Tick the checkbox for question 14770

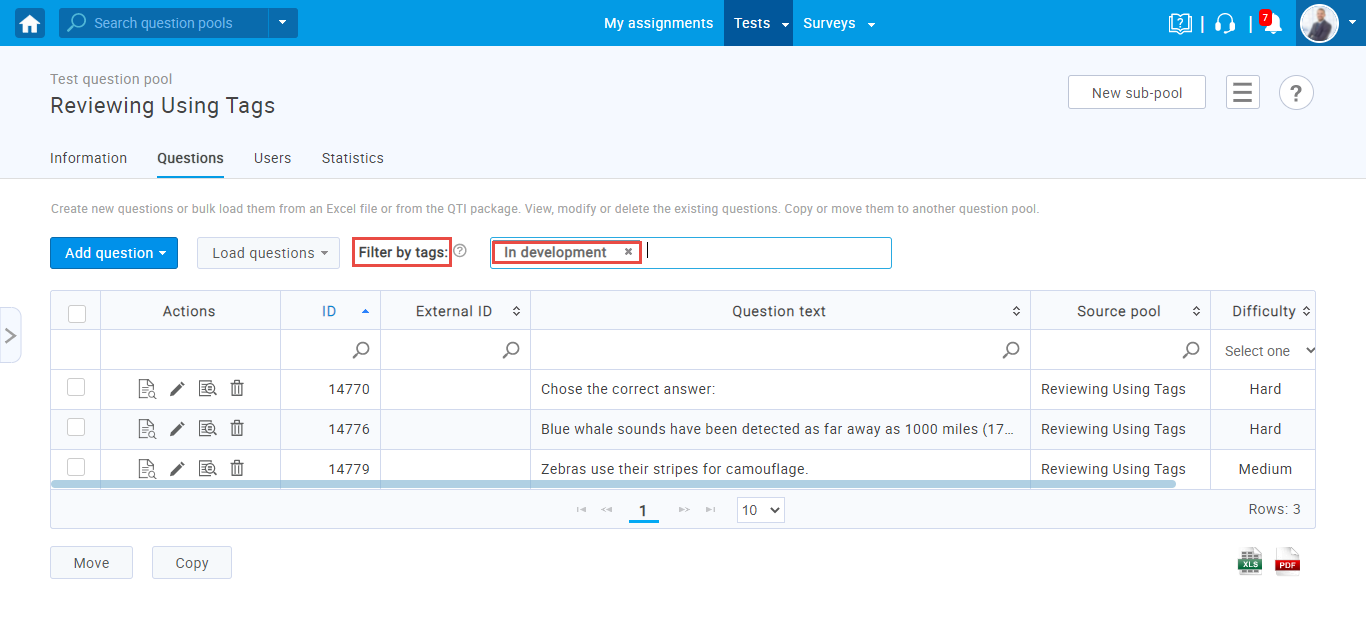click(x=76, y=388)
